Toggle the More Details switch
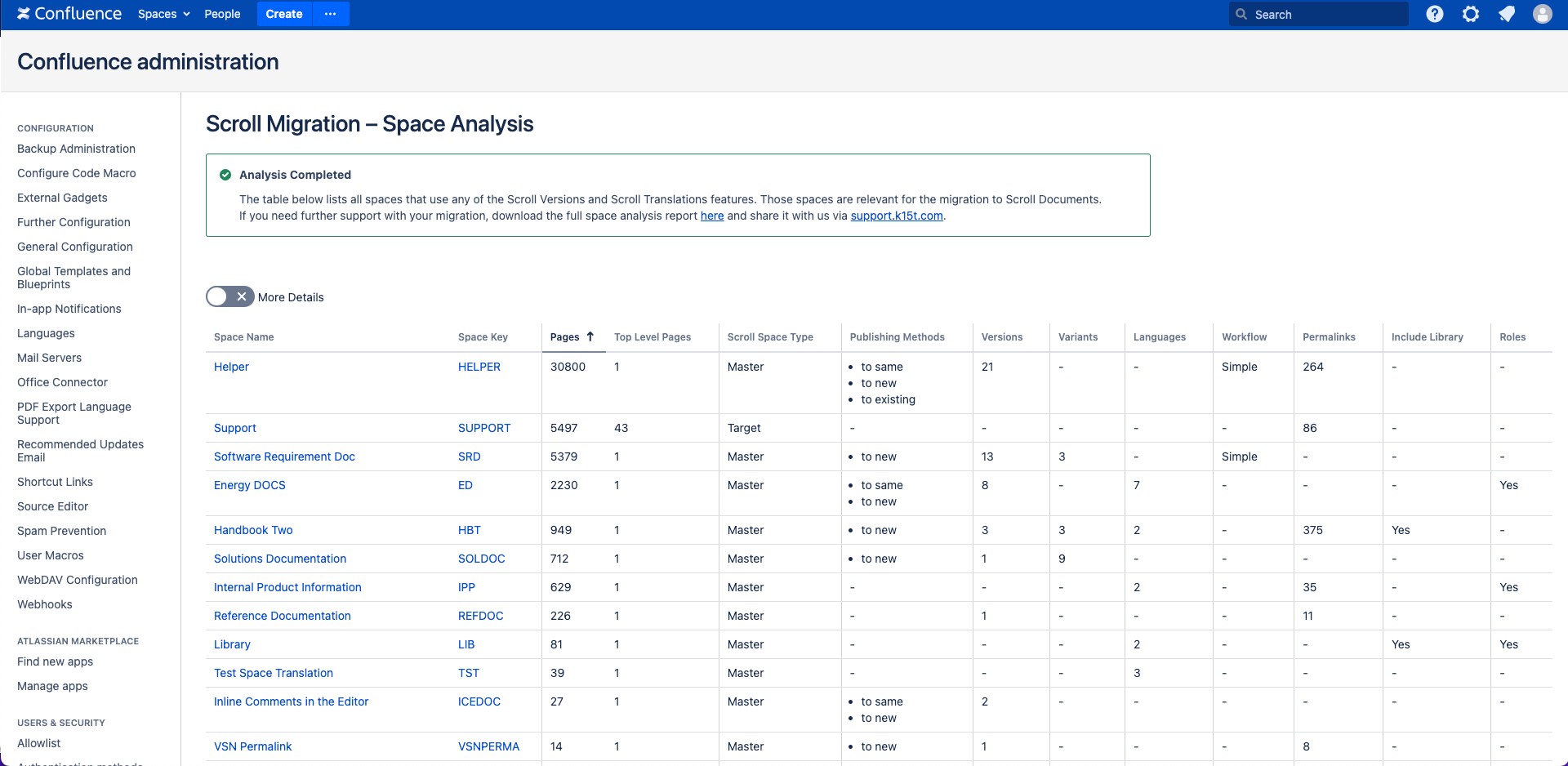1568x766 pixels. click(229, 296)
